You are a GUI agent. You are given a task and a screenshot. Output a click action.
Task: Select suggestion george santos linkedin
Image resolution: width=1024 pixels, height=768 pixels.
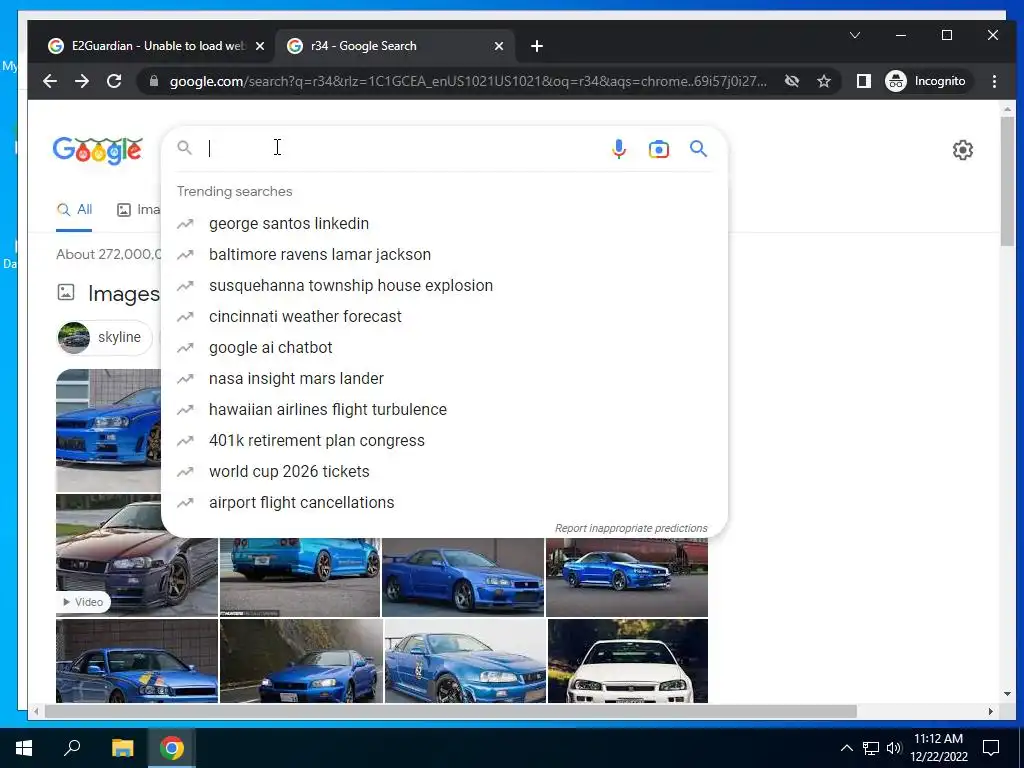444,223
